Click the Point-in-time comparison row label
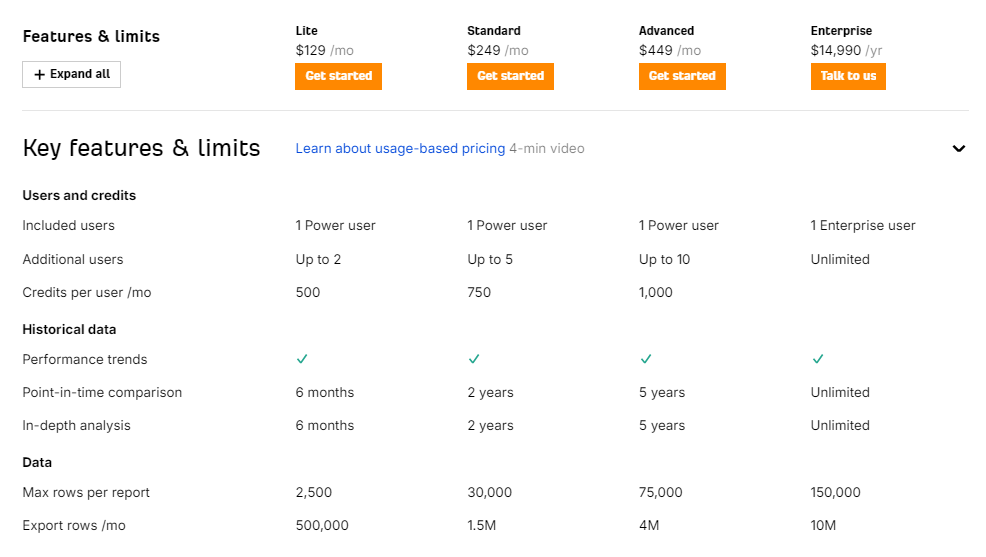The image size is (986, 557). [102, 392]
